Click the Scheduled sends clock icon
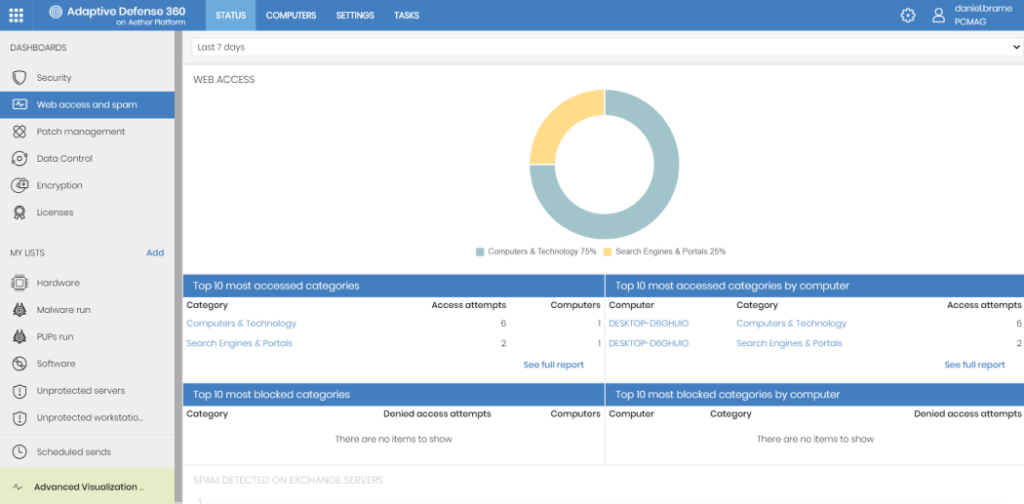The width and height of the screenshot is (1024, 504). point(20,452)
